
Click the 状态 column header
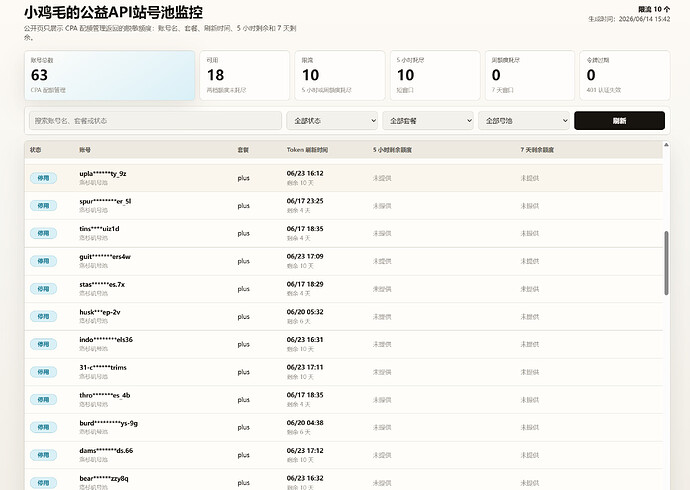click(36, 150)
